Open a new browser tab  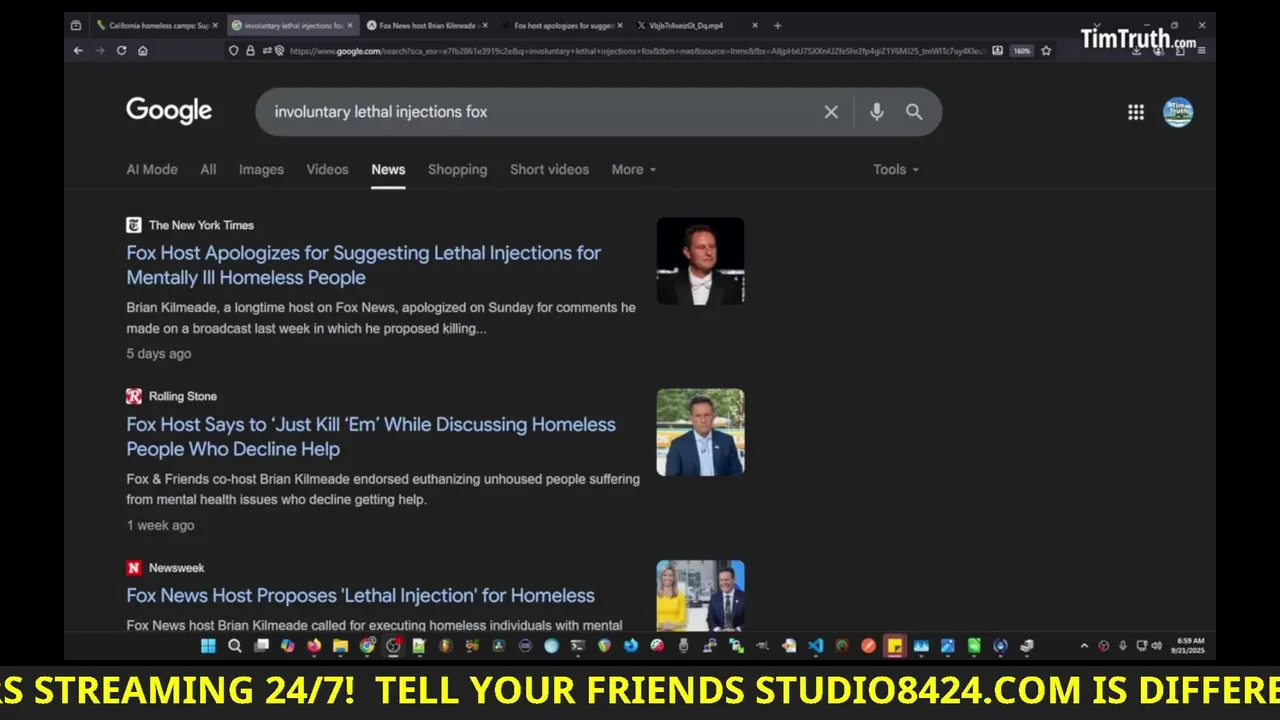coord(778,25)
